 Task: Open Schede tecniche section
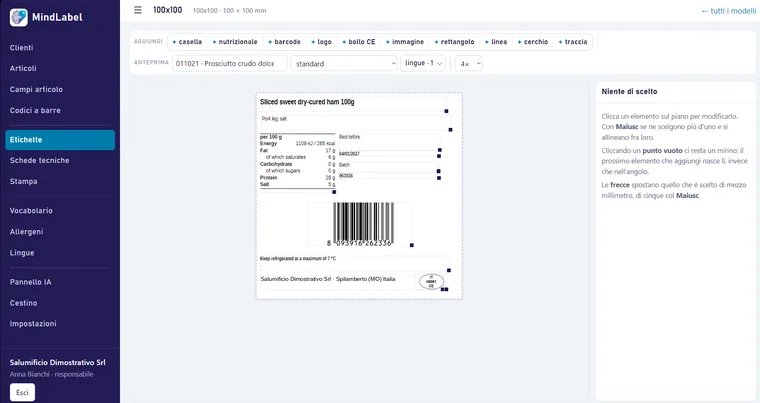39,160
